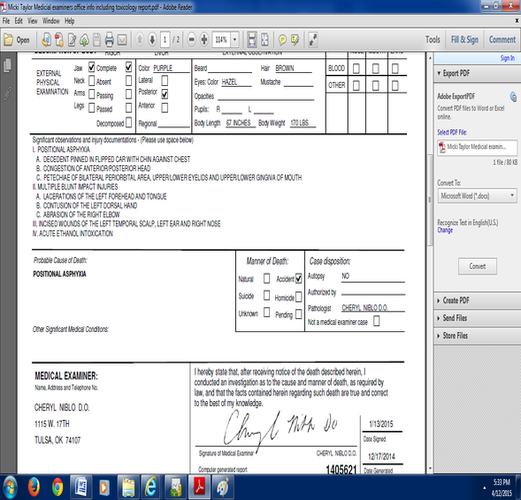Image resolution: width=521 pixels, height=500 pixels.
Task: Open the View menu
Action: [32, 21]
